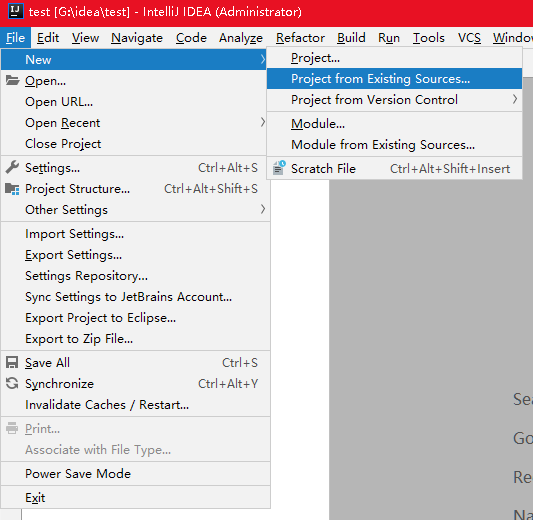Viewport: 533px width, 520px height.
Task: Click the IntelliJ IDEA logo in title bar
Action: tap(15, 11)
